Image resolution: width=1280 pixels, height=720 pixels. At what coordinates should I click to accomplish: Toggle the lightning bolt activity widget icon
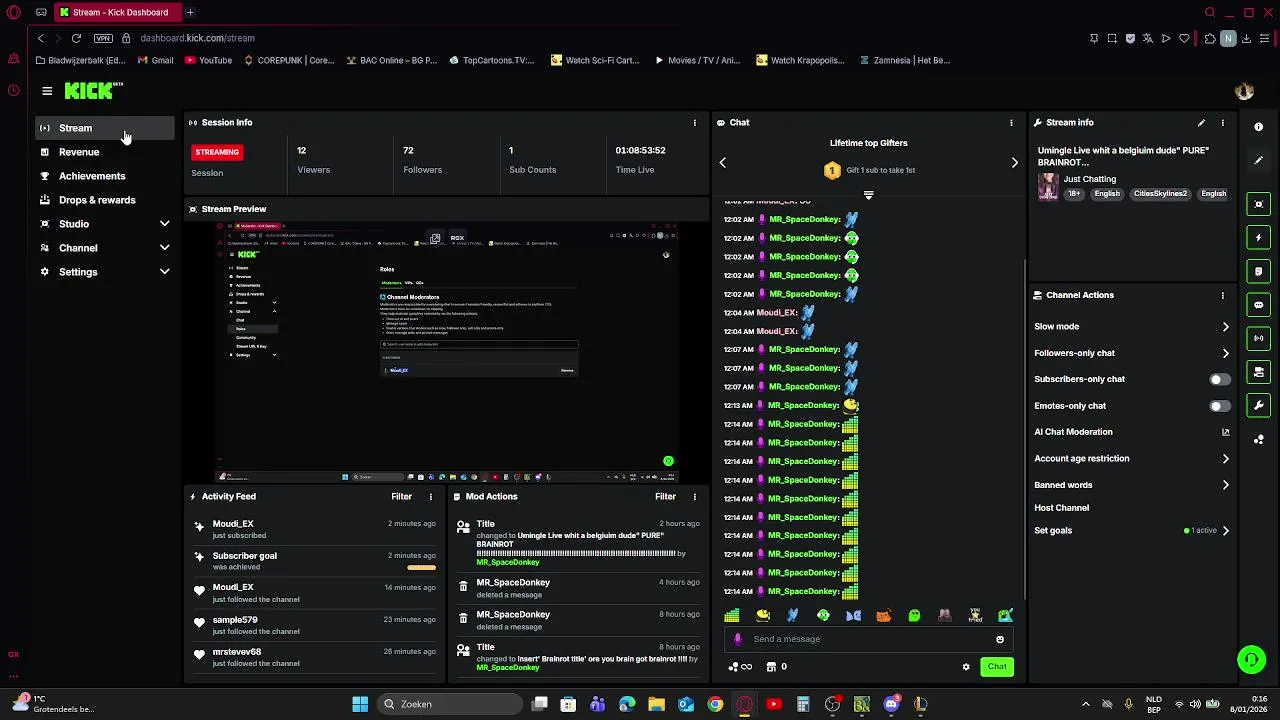coord(1259,238)
